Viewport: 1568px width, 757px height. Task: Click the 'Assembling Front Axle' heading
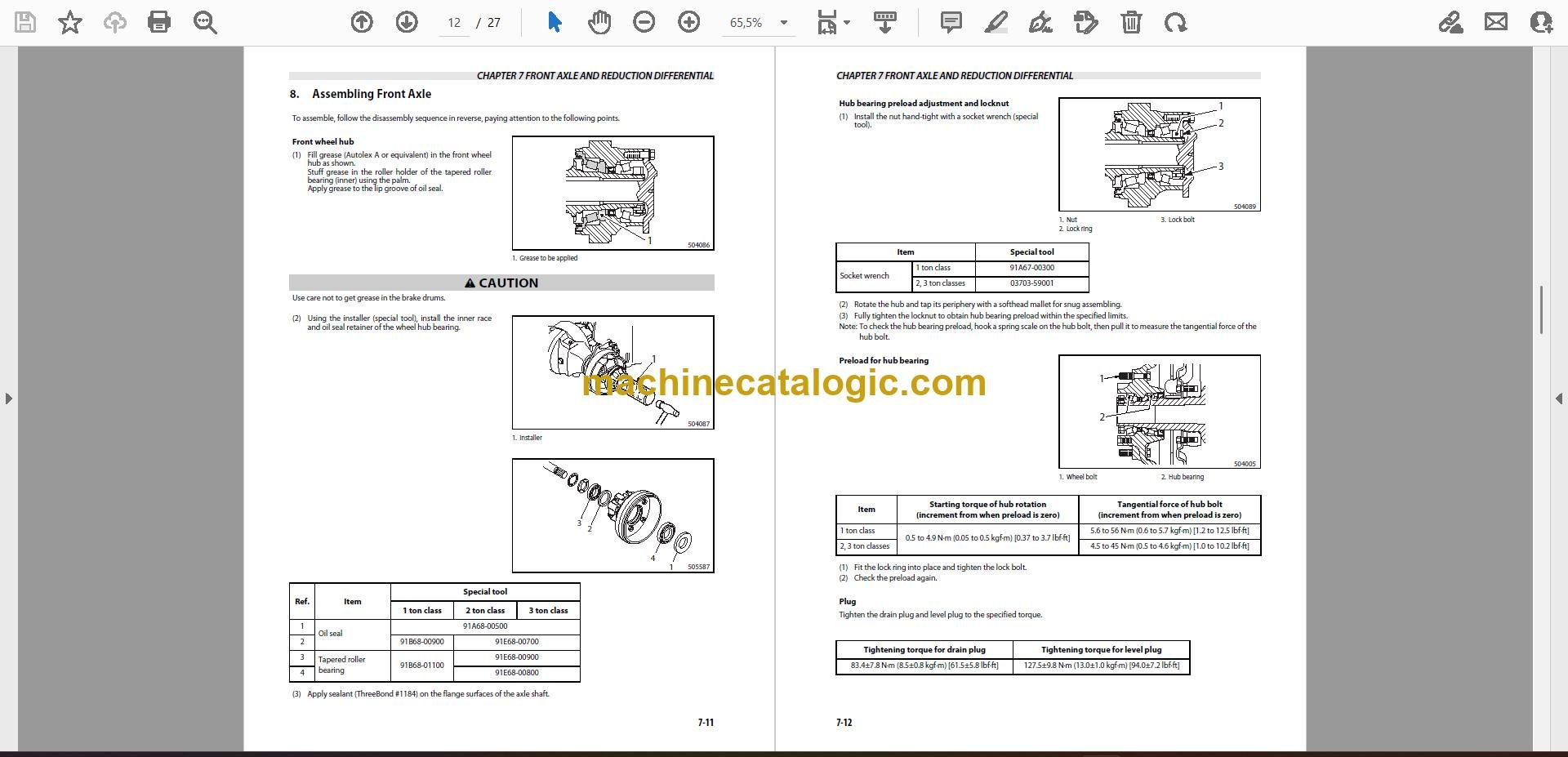point(372,94)
